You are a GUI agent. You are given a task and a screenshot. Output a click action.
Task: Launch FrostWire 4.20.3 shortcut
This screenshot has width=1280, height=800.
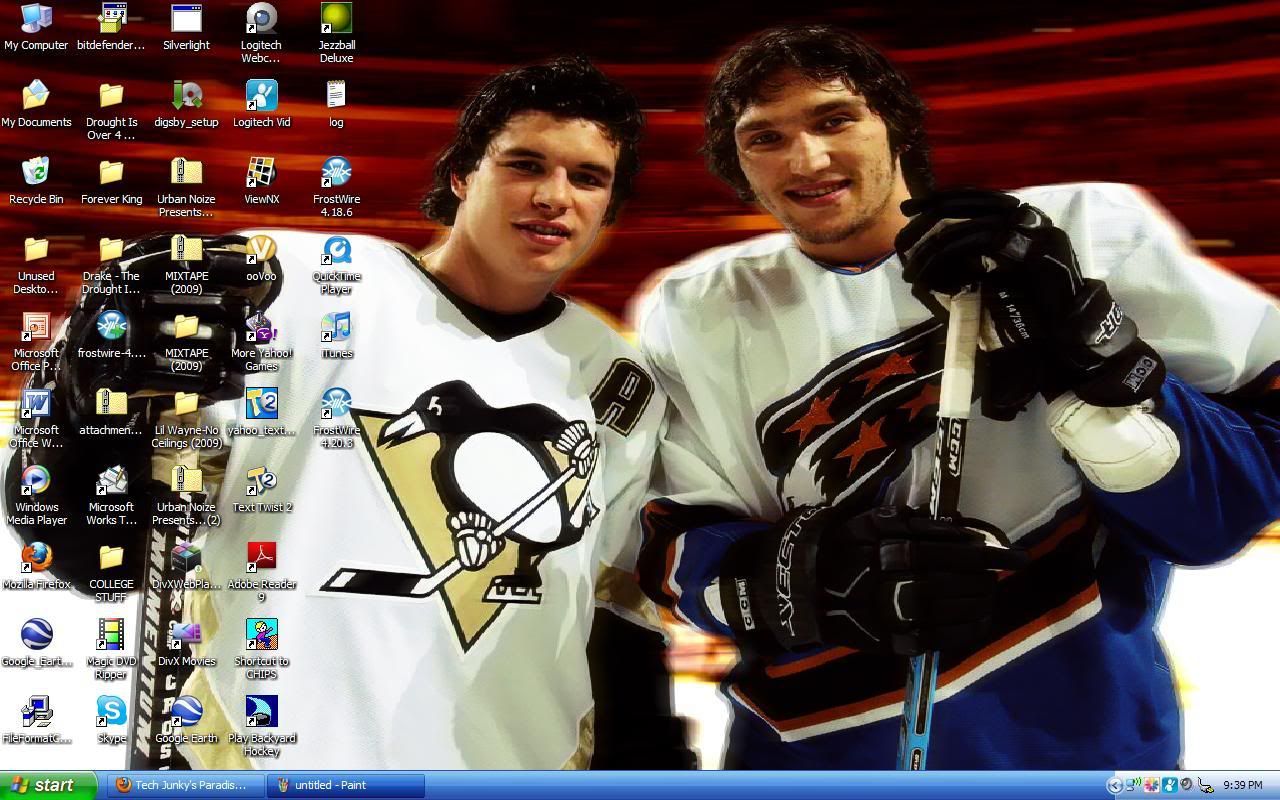[x=336, y=419]
